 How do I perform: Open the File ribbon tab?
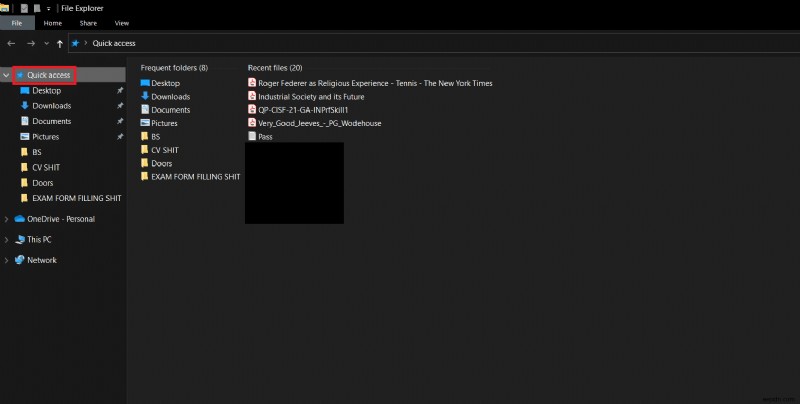point(17,23)
